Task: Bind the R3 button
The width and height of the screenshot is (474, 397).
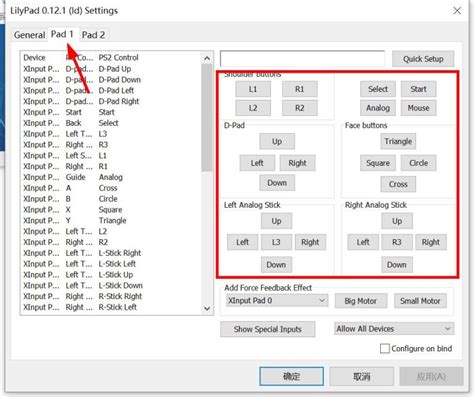Action: pos(397,242)
